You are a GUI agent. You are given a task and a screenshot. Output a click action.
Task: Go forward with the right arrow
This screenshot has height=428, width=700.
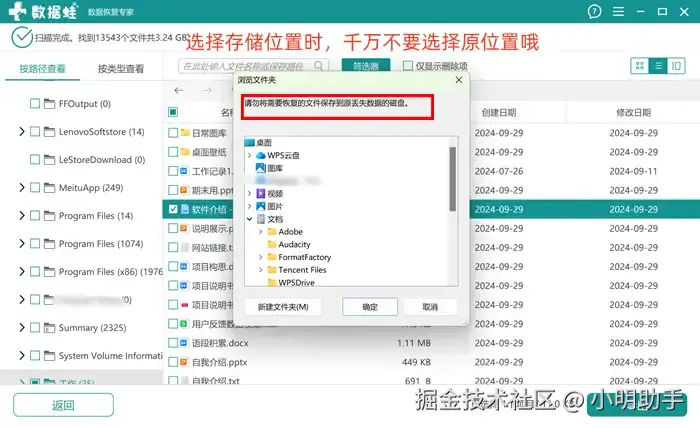pyautogui.click(x=207, y=91)
